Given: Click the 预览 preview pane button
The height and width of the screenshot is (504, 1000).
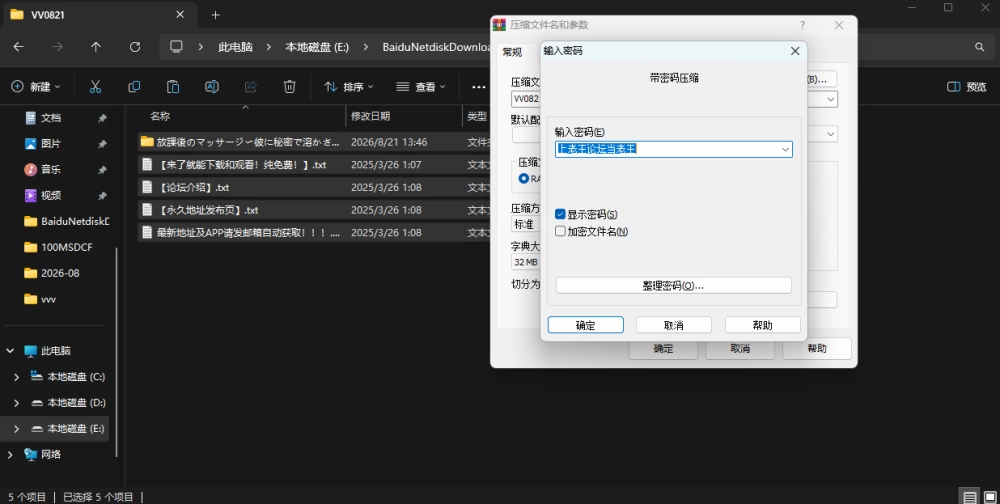Looking at the screenshot, I should [x=967, y=87].
